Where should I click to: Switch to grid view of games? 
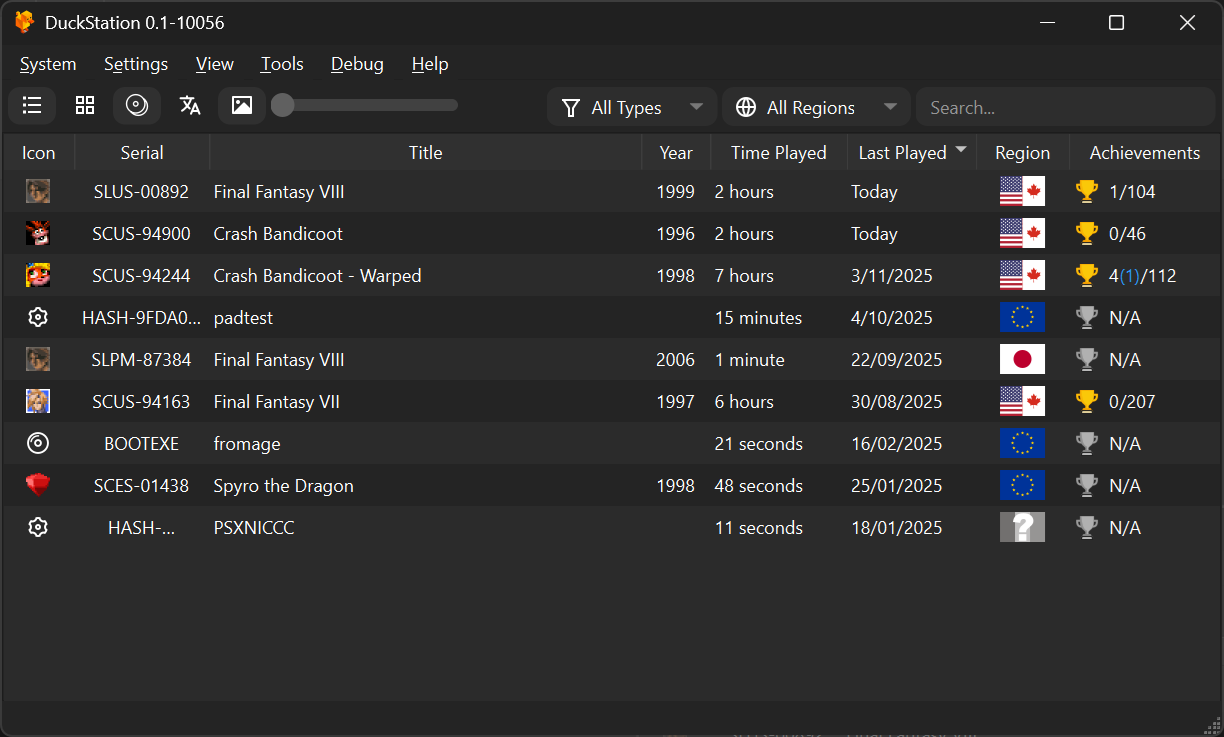84,105
